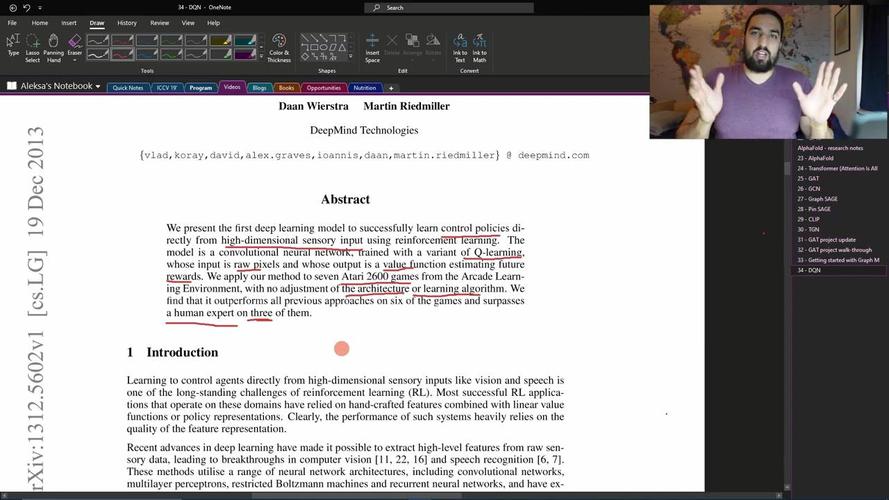Screen dimensions: 889x500
Task: Convert ink with Ink to Math
Action: click(x=480, y=48)
